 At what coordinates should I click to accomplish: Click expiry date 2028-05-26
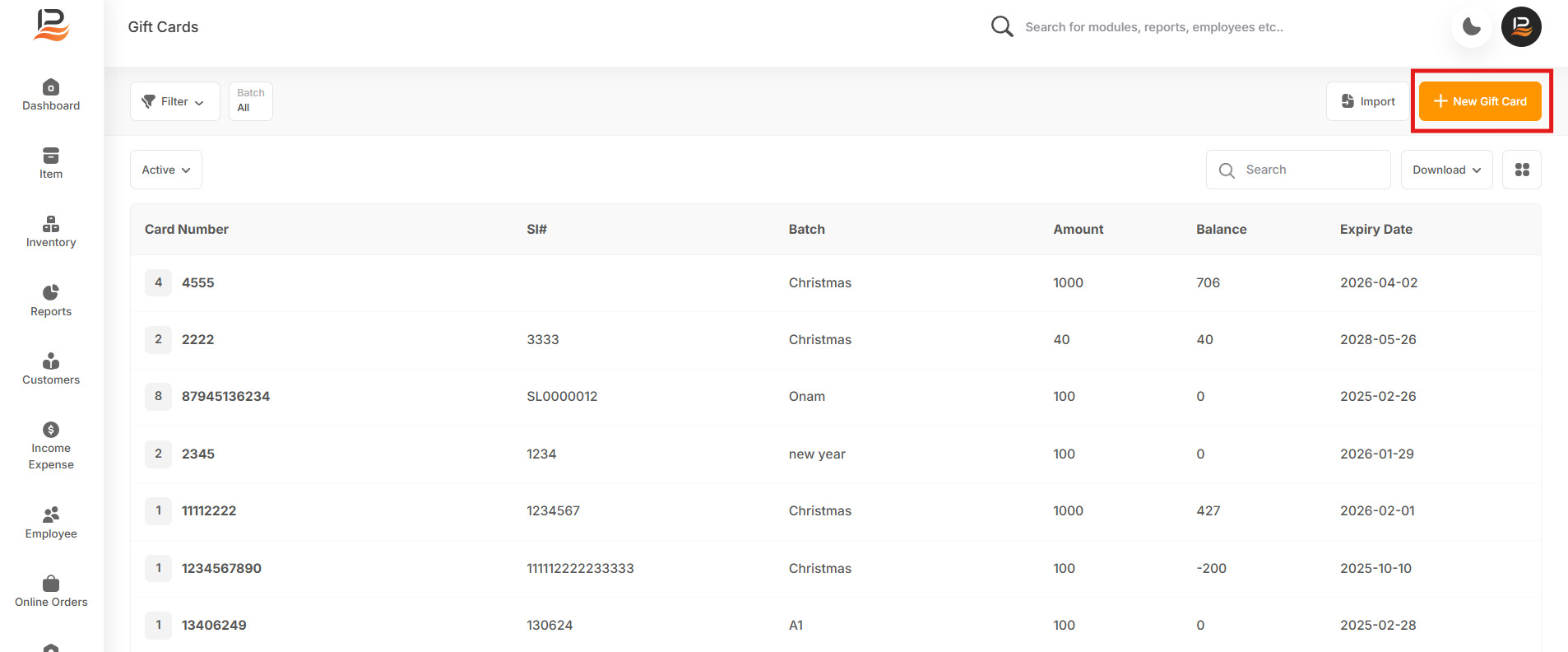1378,339
